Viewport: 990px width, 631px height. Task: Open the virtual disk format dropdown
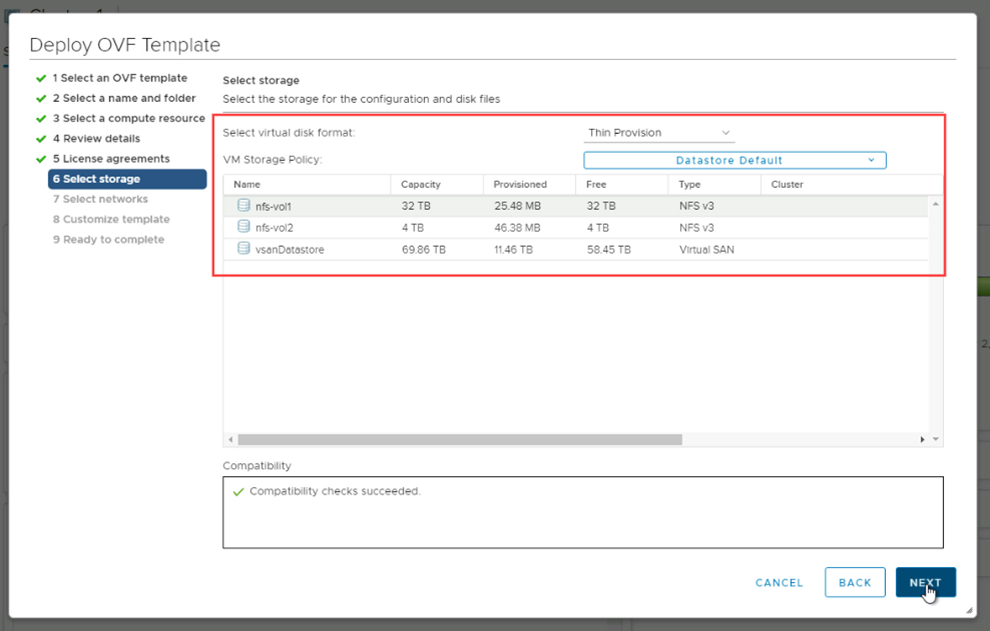(x=659, y=133)
